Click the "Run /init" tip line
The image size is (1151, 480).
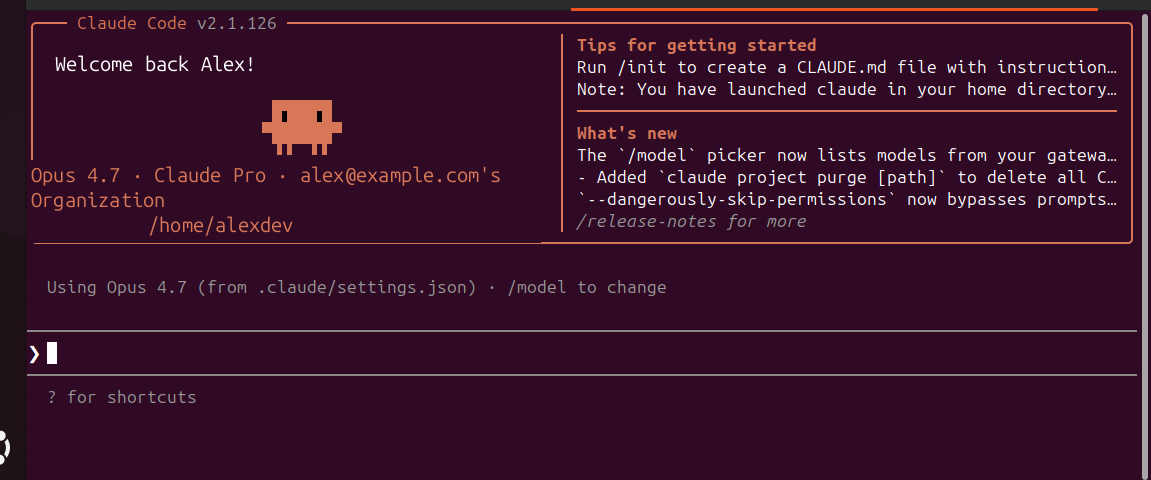(x=847, y=68)
